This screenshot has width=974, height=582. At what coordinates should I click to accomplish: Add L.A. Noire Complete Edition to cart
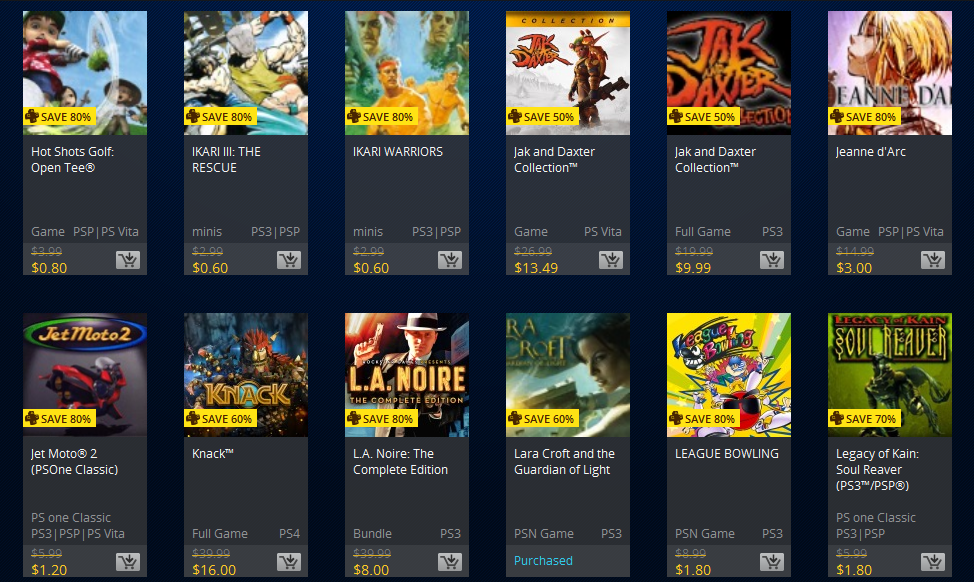tap(450, 562)
